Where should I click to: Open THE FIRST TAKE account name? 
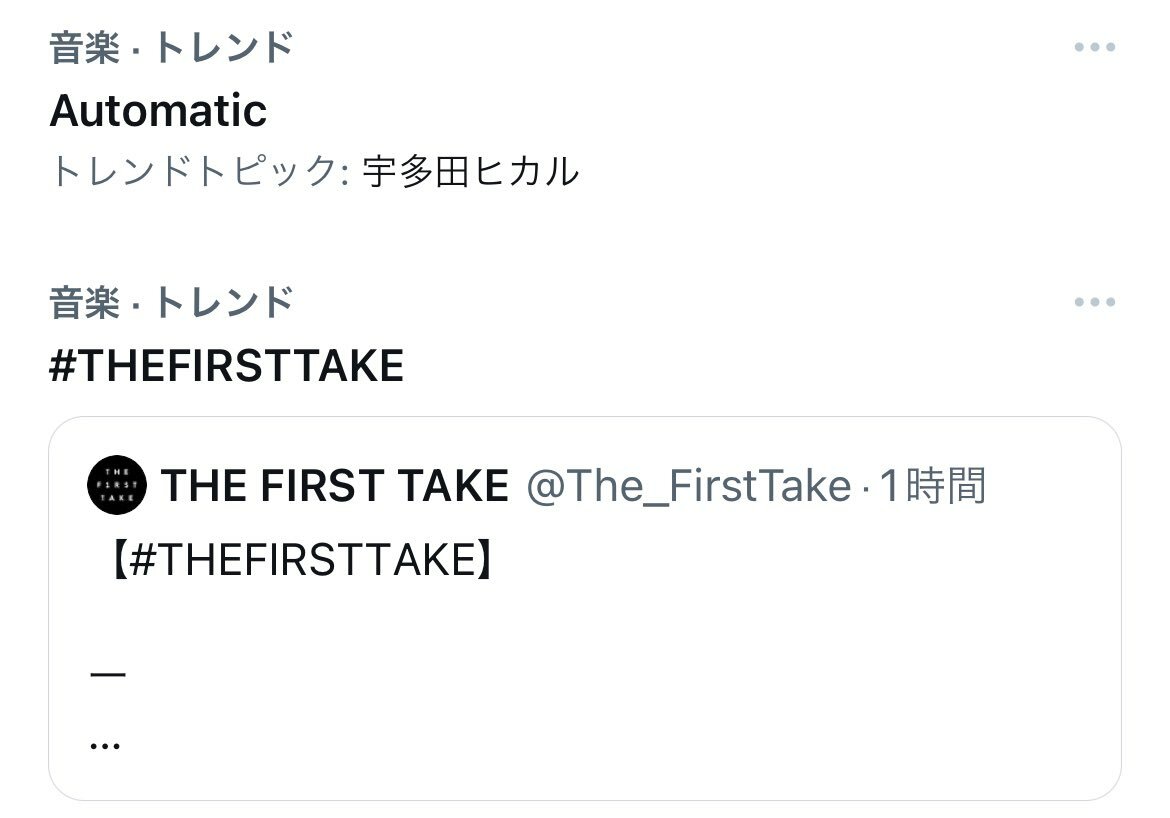(335, 485)
